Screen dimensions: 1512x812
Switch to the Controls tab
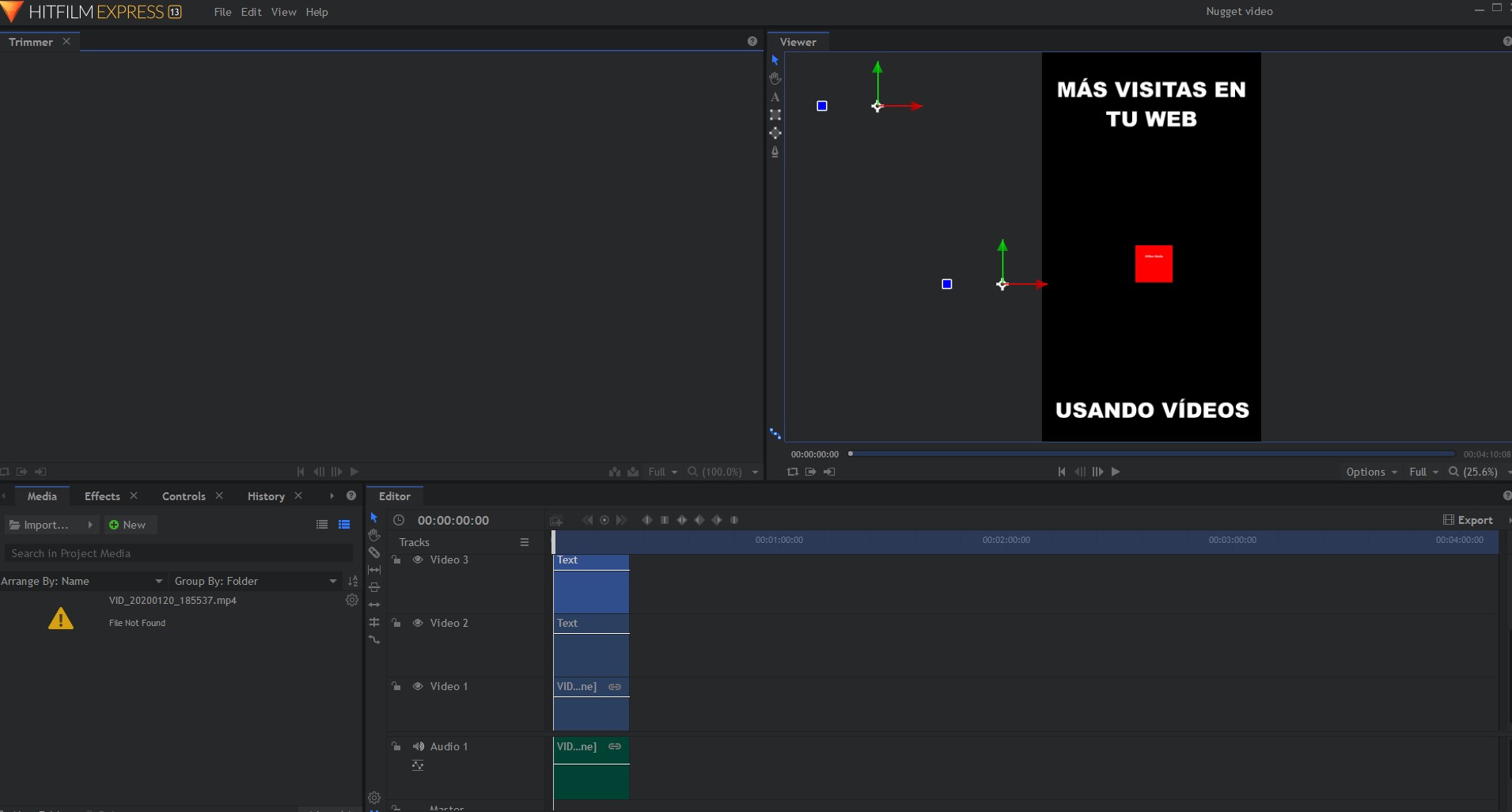tap(184, 496)
